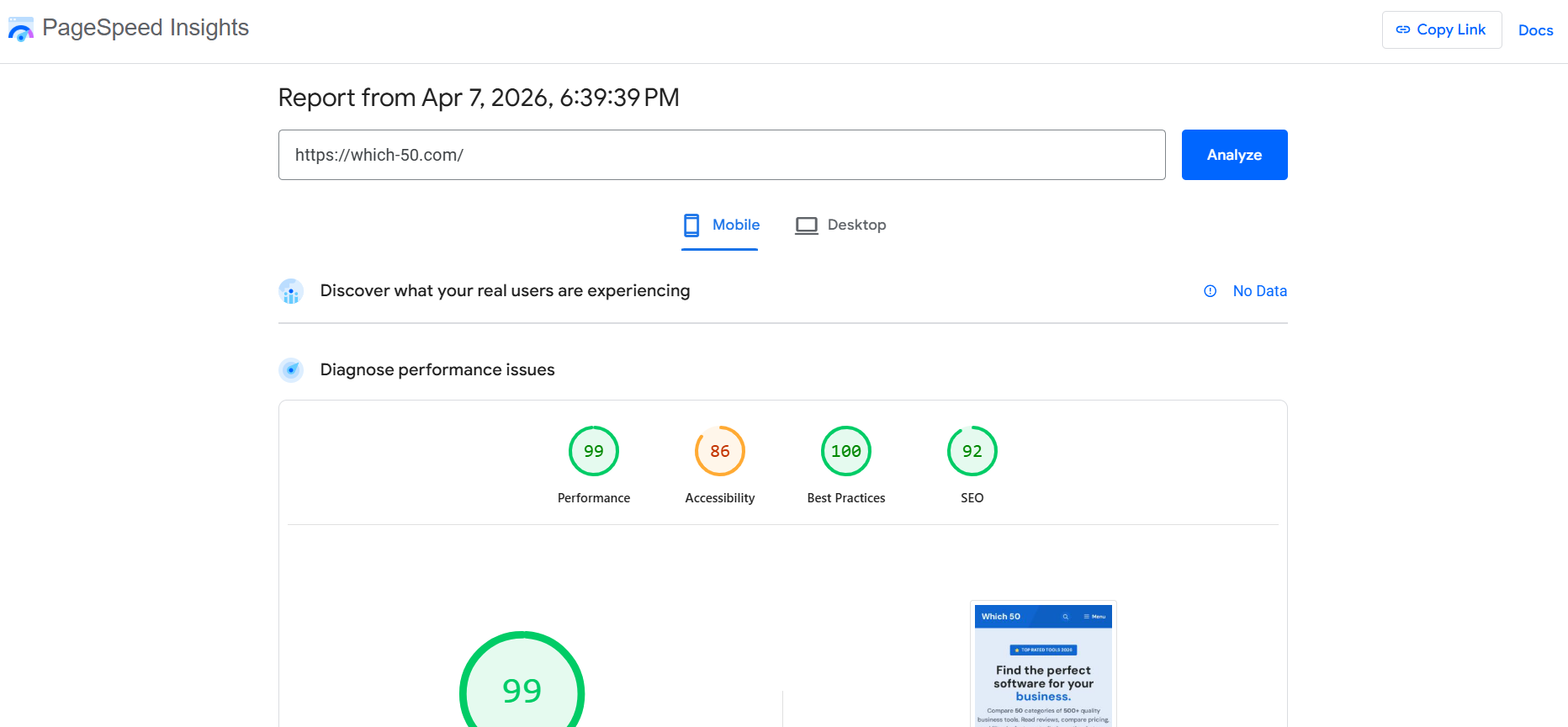The image size is (1568, 727).
Task: Click the PageSpeed Insights logo icon
Action: (x=20, y=29)
